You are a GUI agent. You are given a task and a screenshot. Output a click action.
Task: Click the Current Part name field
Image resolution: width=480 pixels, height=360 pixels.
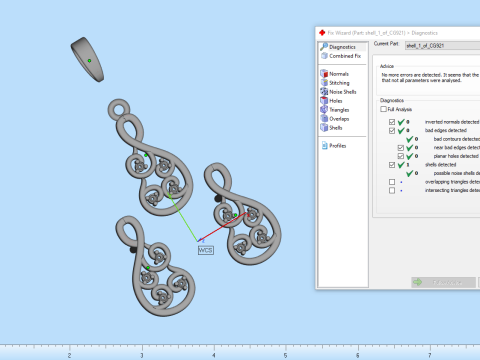coord(443,46)
